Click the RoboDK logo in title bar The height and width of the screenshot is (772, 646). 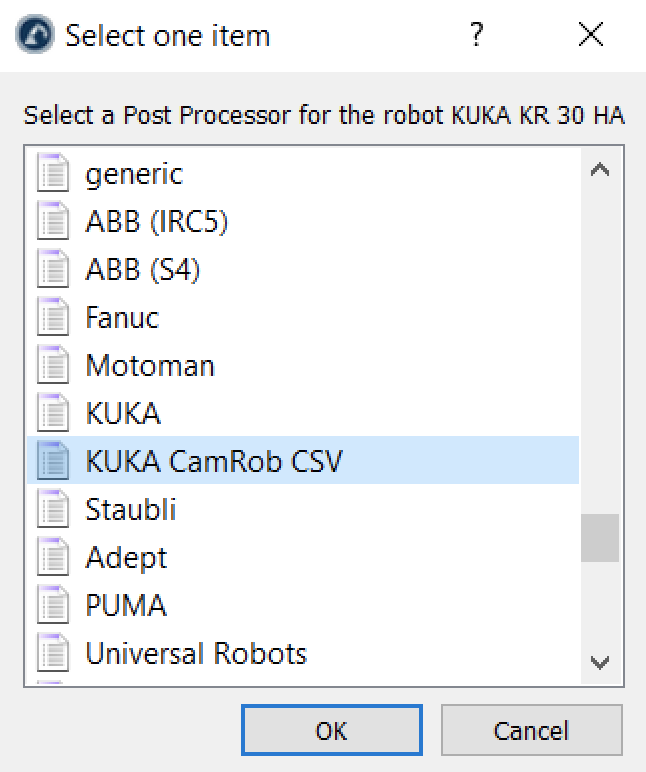[35, 36]
